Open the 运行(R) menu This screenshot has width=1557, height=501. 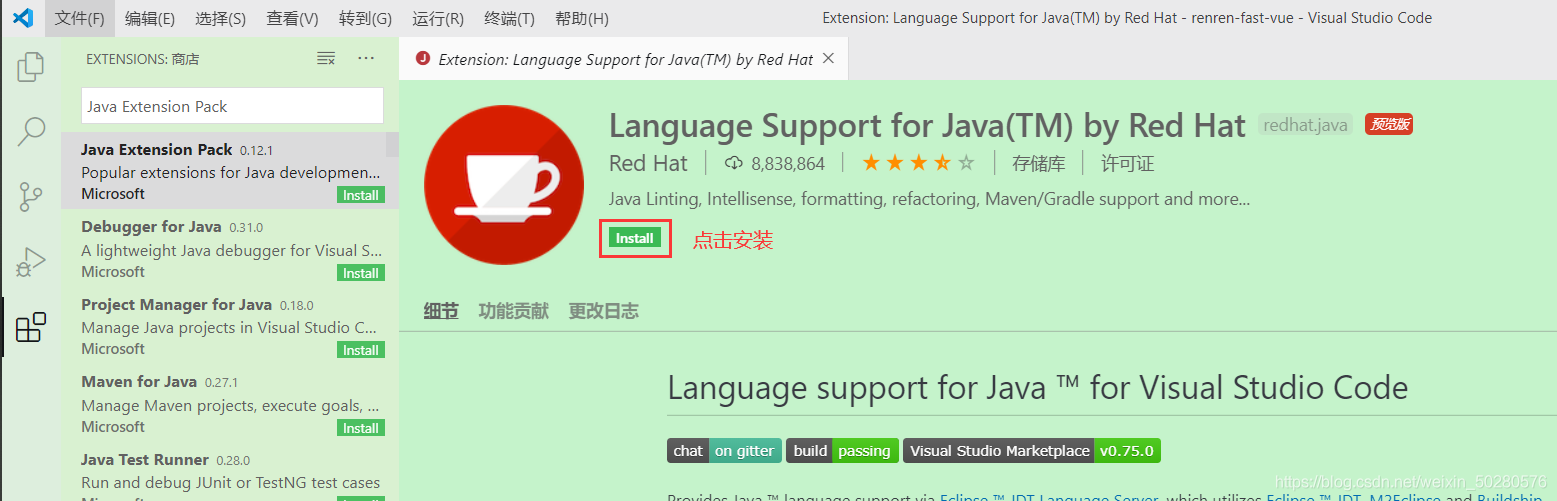pyautogui.click(x=438, y=18)
